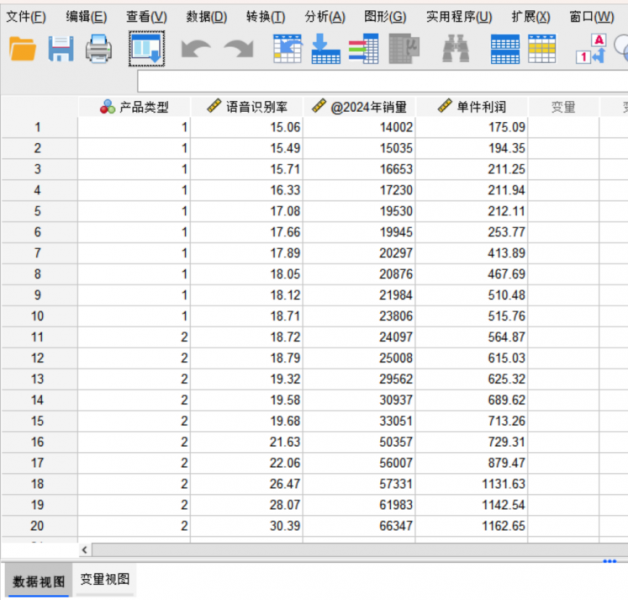The image size is (628, 600).
Task: Click the Undo arrow icon
Action: [196, 49]
